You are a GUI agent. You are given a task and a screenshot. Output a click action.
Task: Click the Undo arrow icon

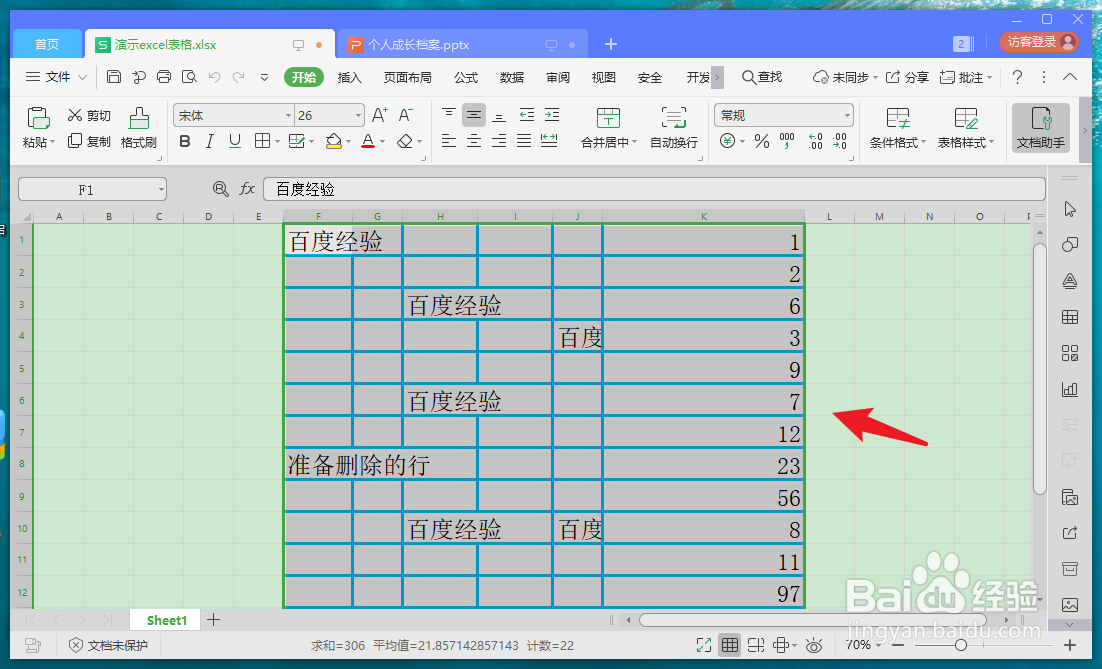point(214,77)
